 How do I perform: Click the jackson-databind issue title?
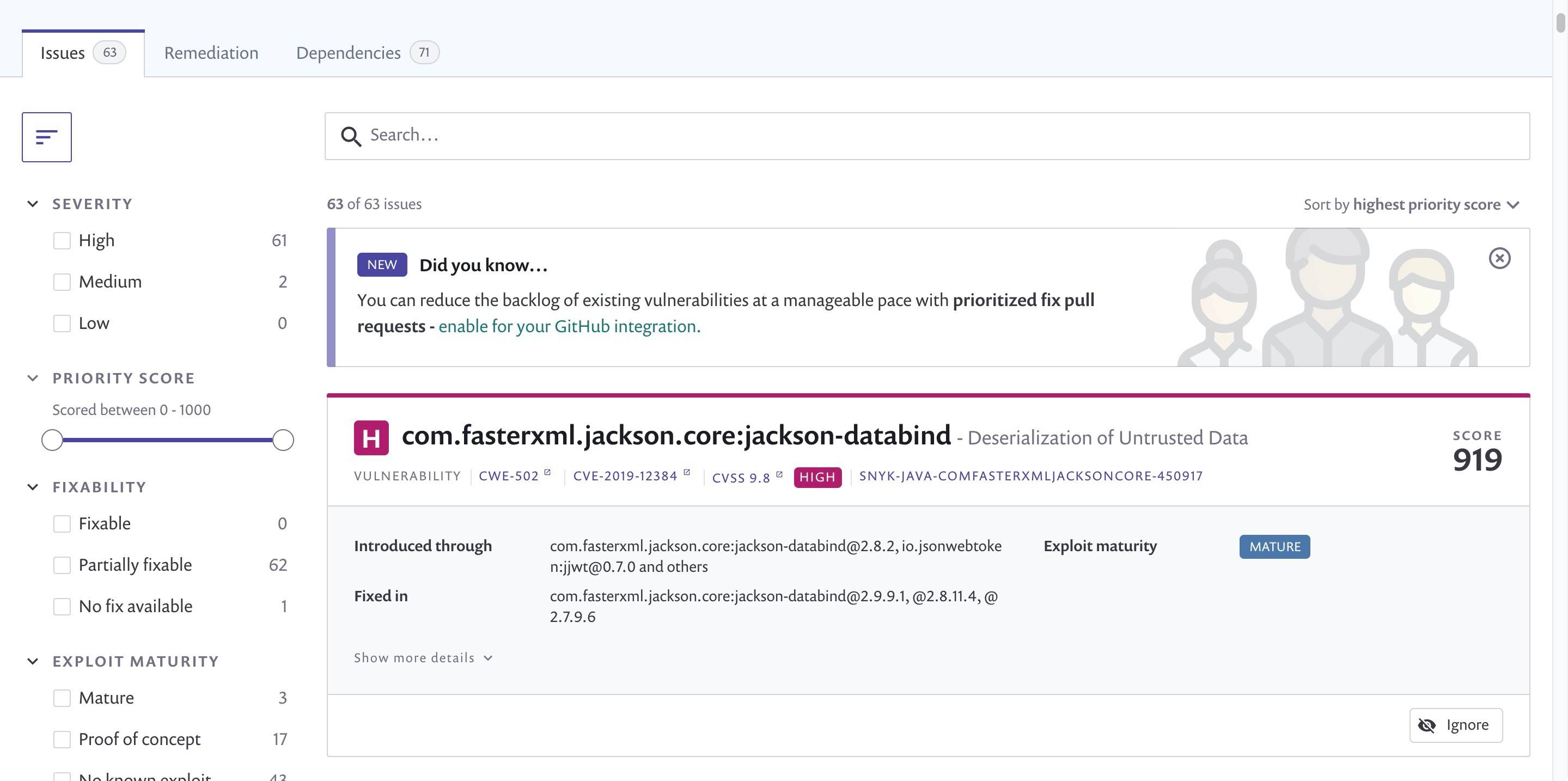(676, 436)
